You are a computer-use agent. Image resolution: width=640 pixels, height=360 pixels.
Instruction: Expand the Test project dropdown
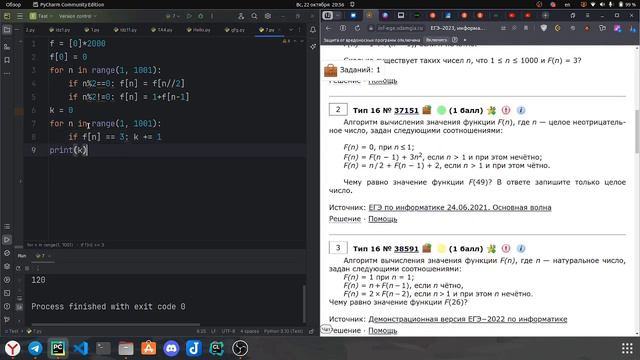(40, 16)
